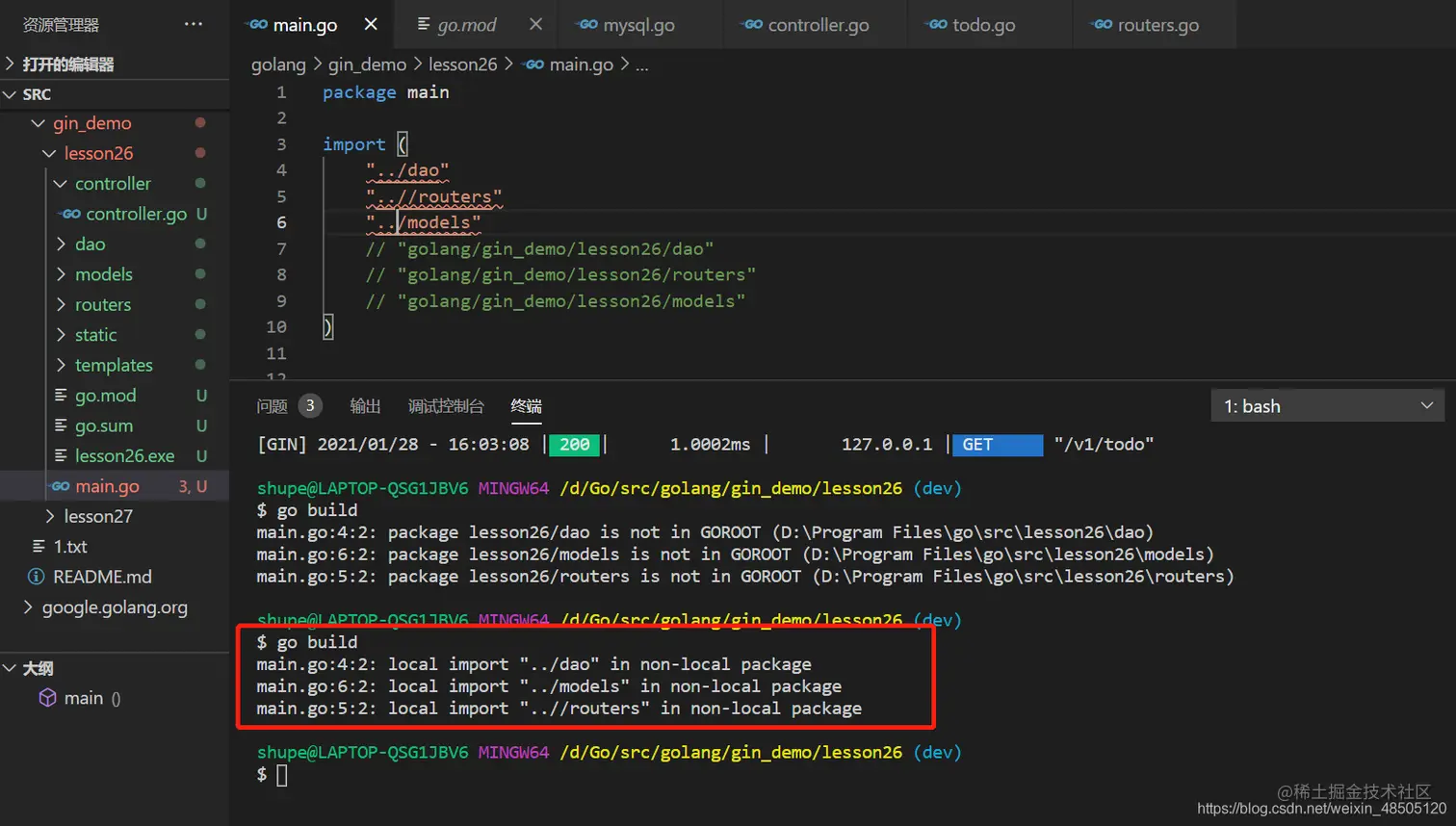Image resolution: width=1456 pixels, height=826 pixels.
Task: Open the Debug Console panel tab
Action: 446,406
